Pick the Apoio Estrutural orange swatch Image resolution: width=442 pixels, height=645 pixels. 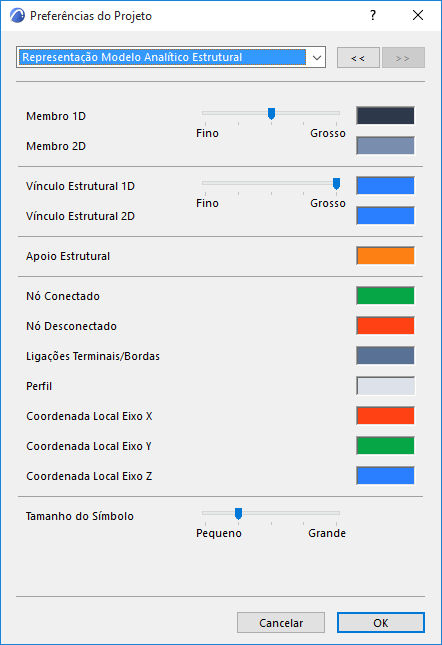pyautogui.click(x=385, y=256)
